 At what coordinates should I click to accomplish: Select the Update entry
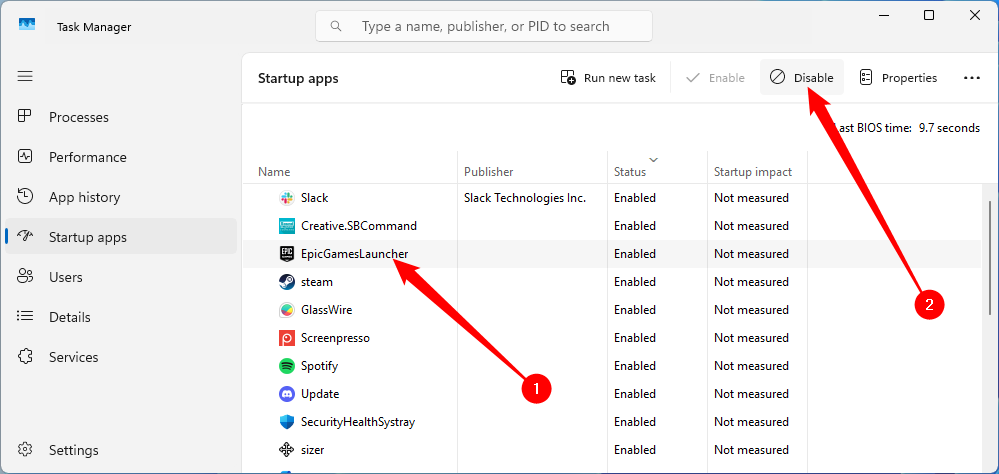320,394
